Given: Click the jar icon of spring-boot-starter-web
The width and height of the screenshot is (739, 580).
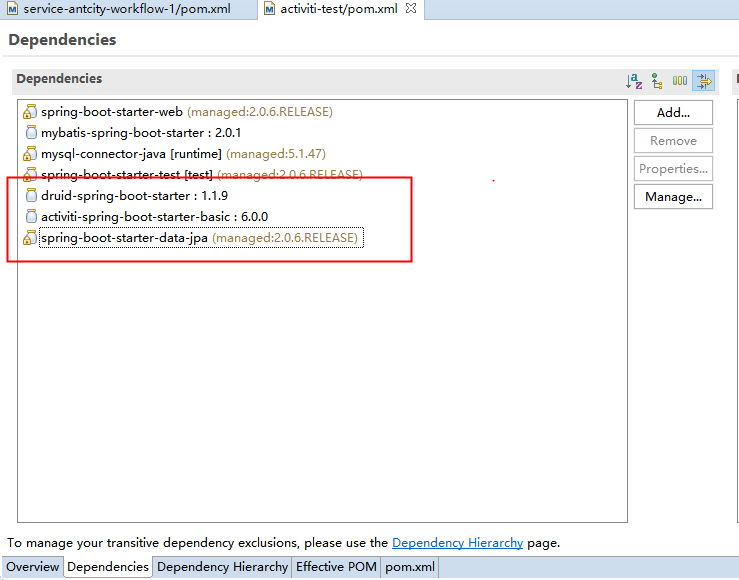Looking at the screenshot, I should click(x=30, y=112).
